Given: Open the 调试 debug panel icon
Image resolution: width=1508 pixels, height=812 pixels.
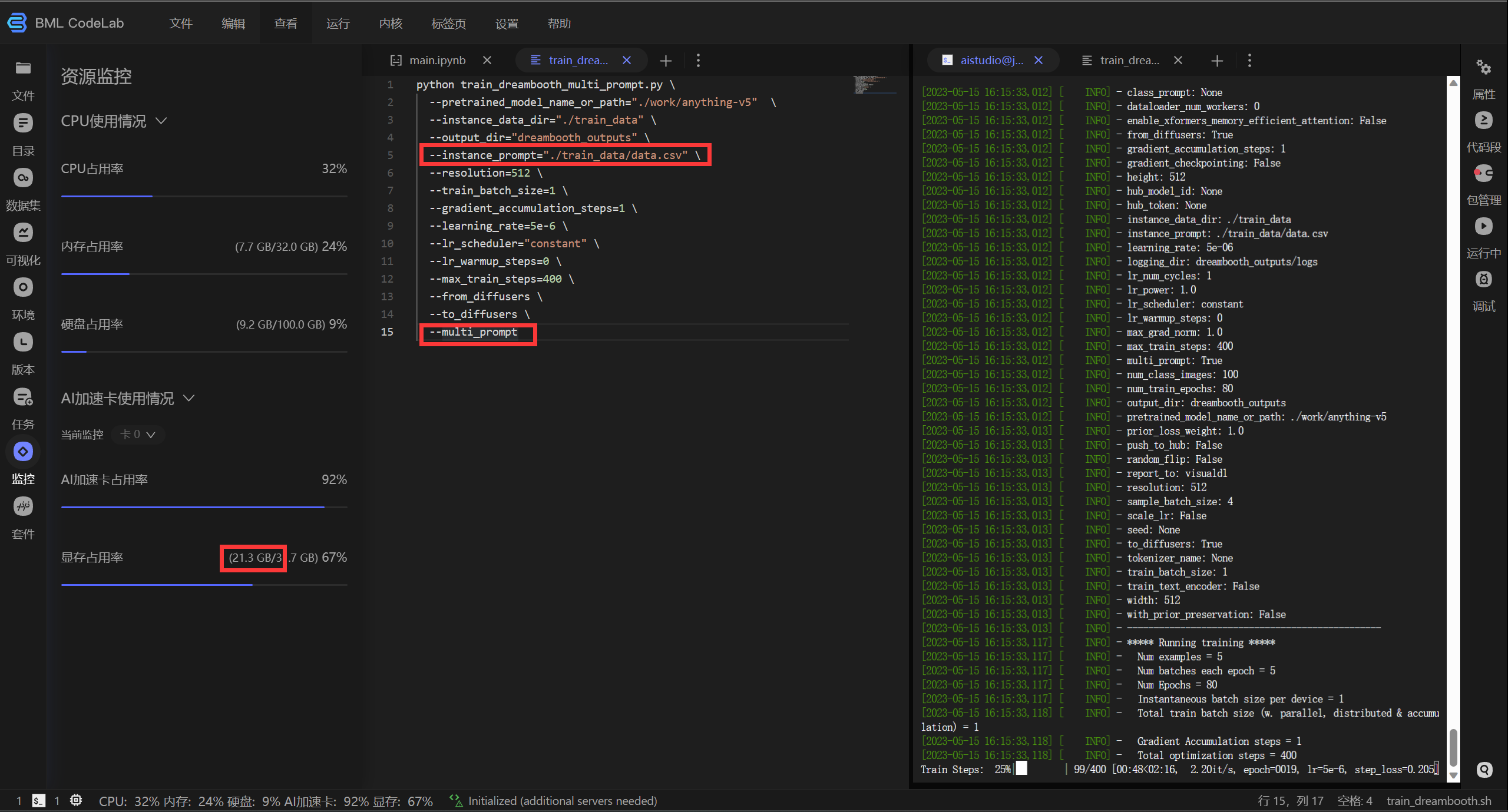Looking at the screenshot, I should point(1483,280).
